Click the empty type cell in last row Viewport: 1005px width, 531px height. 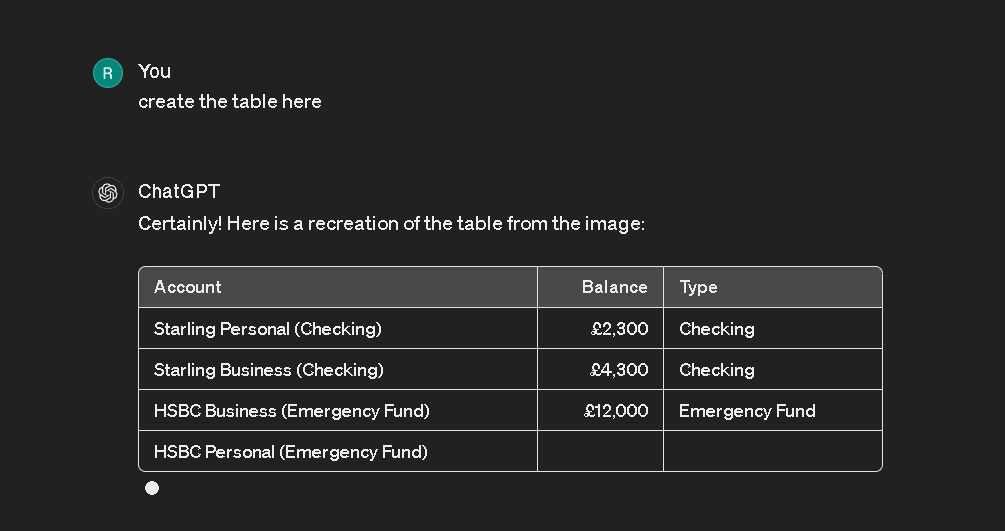[x=773, y=451]
